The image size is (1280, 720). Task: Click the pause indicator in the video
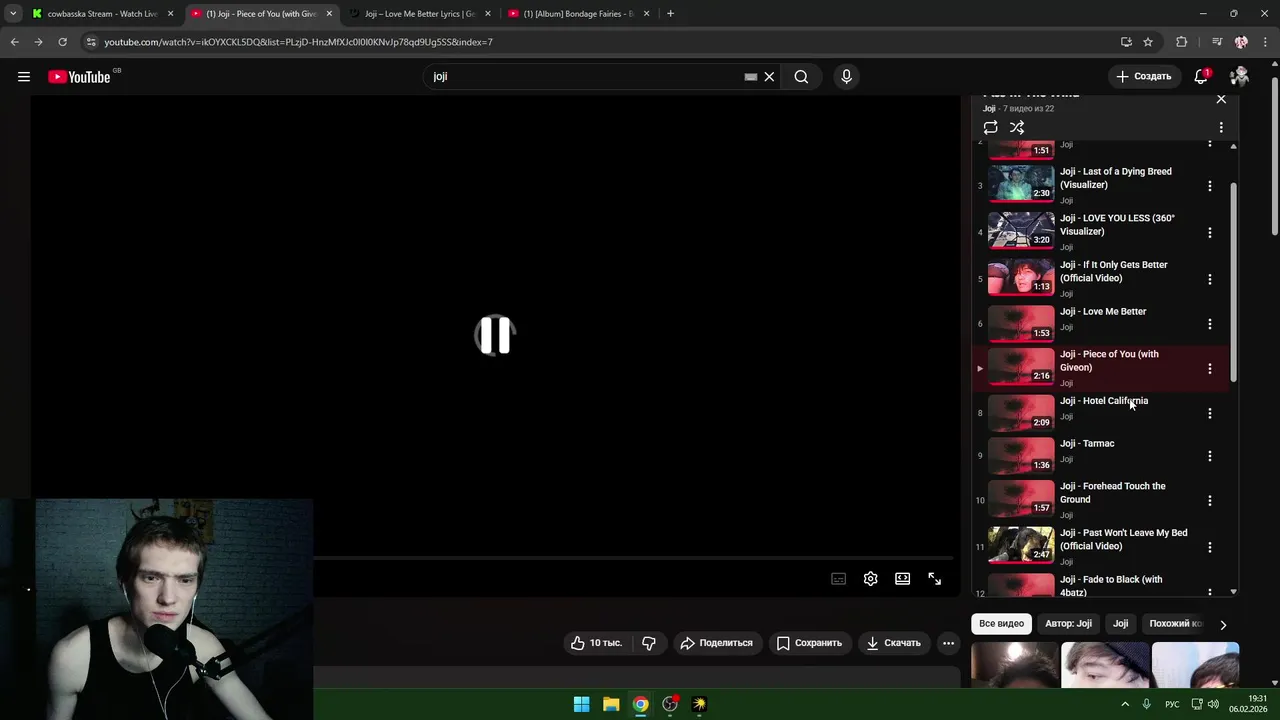[x=495, y=335]
